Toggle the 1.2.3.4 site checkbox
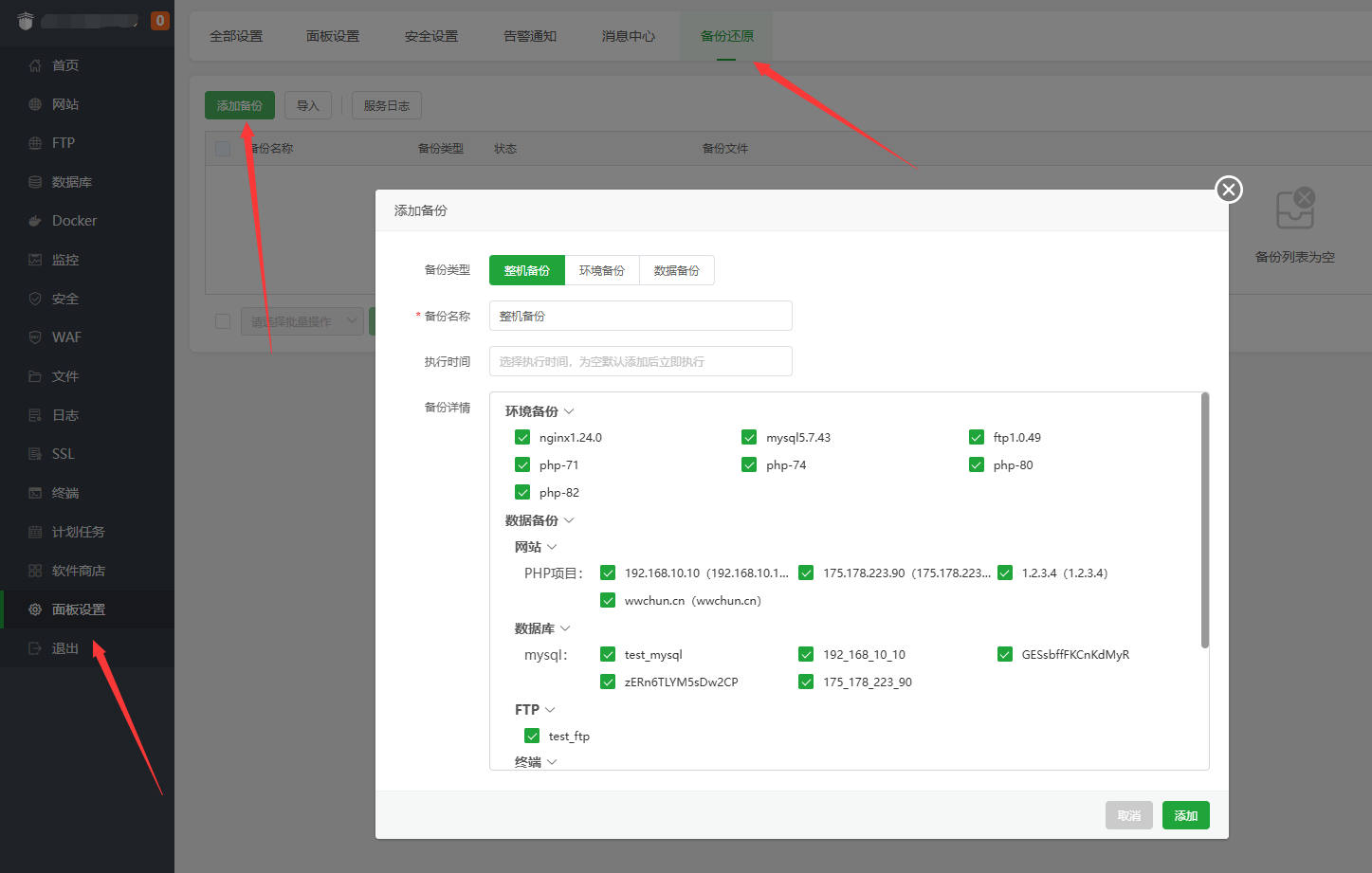The image size is (1372, 873). (x=1005, y=573)
